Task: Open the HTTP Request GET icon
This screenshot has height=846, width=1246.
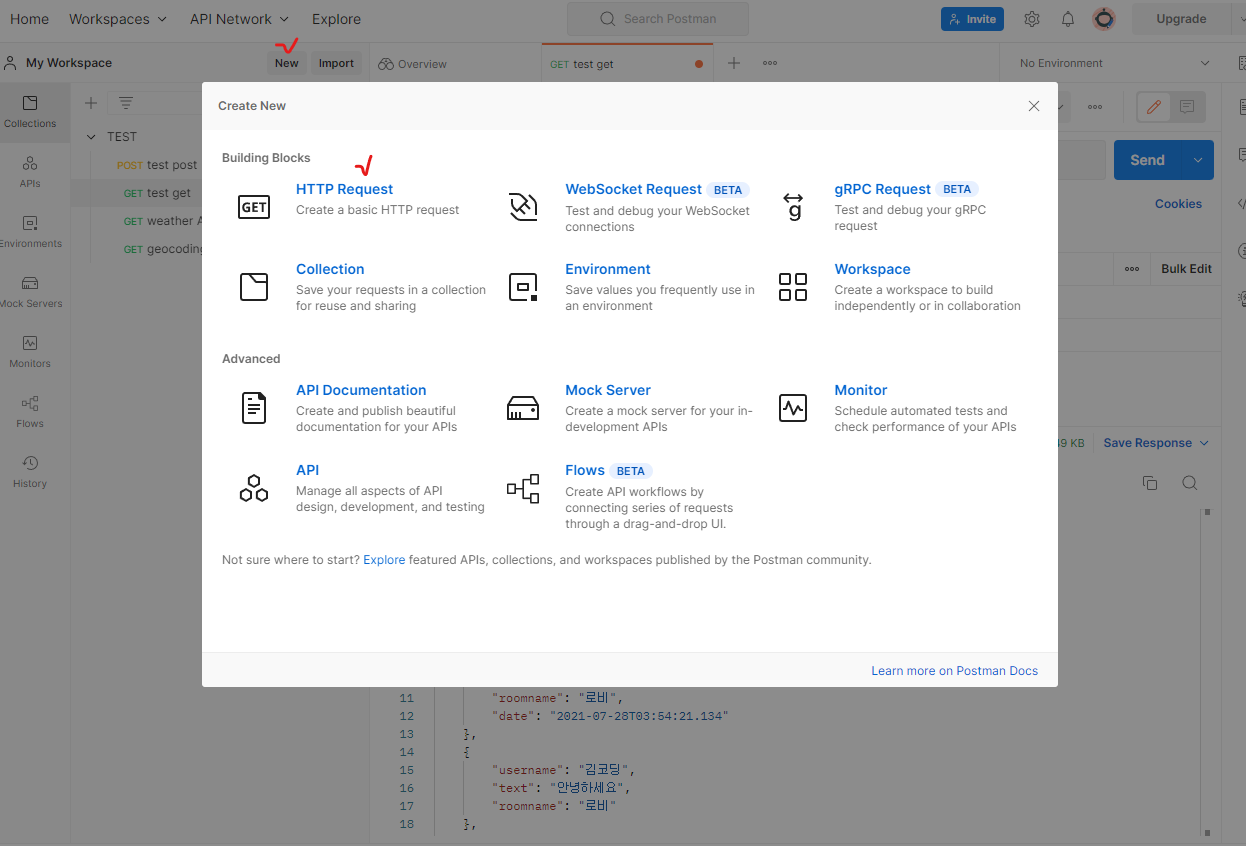Action: click(x=254, y=207)
